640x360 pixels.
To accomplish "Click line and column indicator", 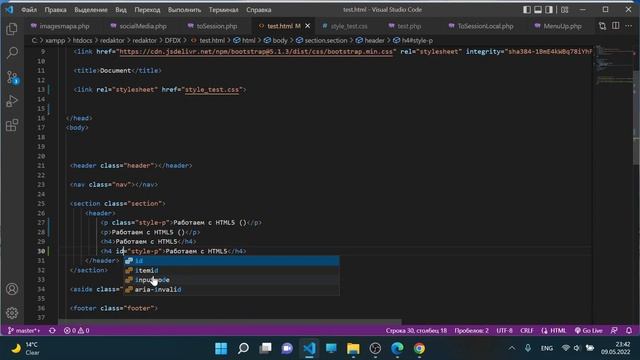I will [x=416, y=331].
